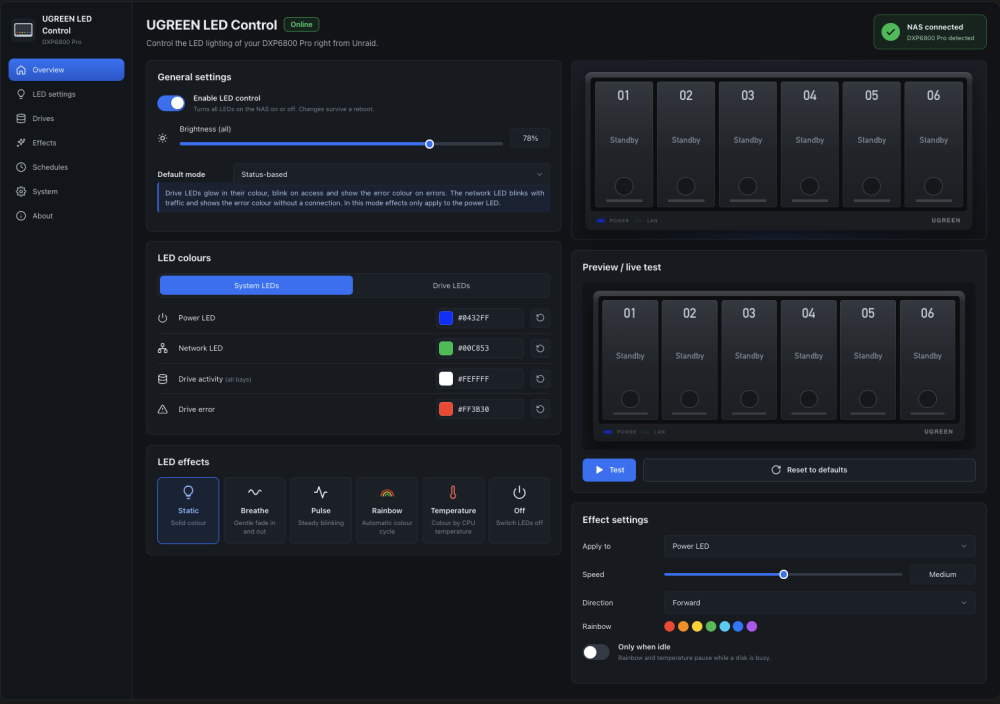
Task: Select the Pulse effect icon
Action: coord(321,492)
